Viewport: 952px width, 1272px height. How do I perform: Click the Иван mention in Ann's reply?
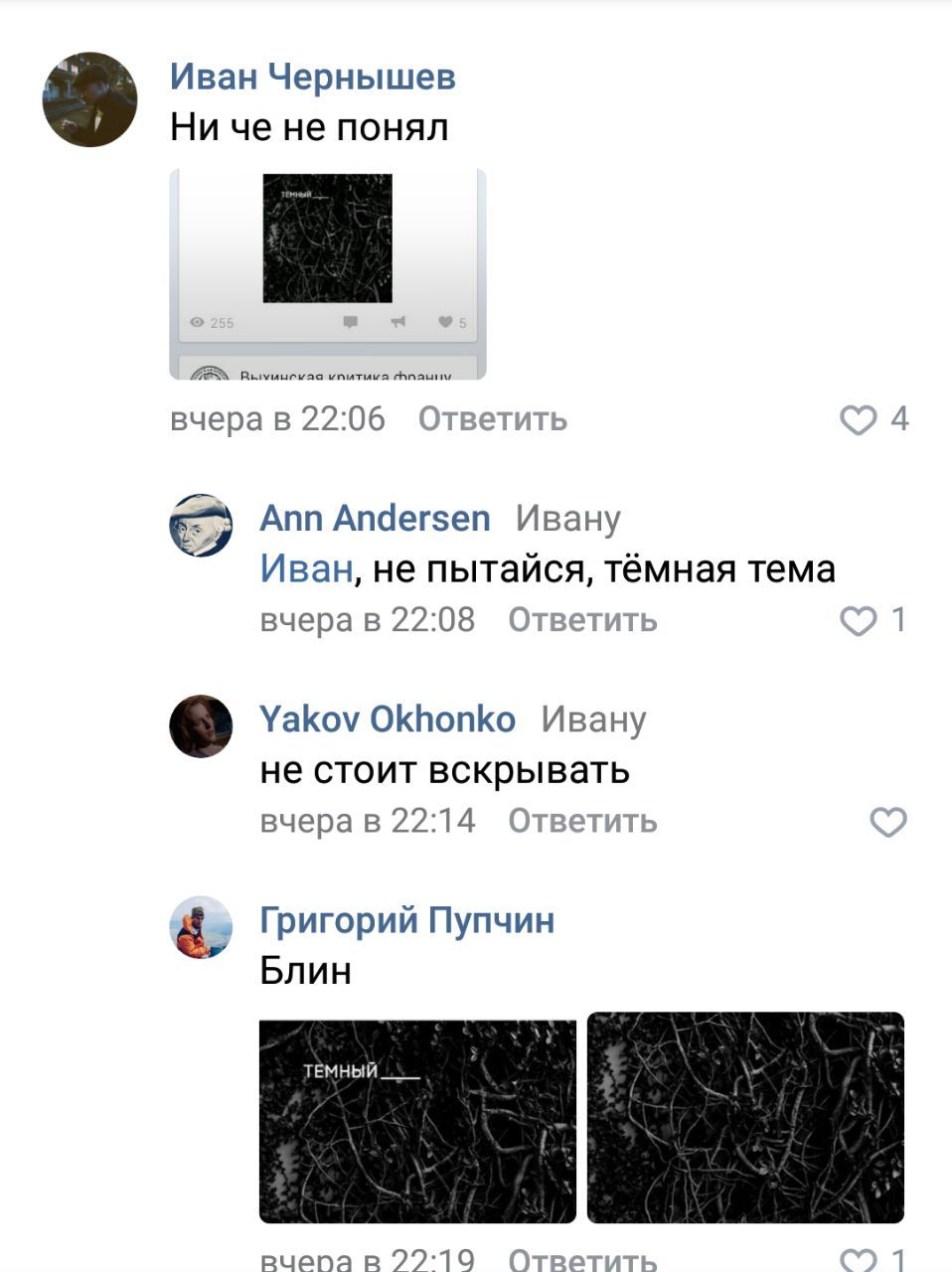tap(306, 568)
